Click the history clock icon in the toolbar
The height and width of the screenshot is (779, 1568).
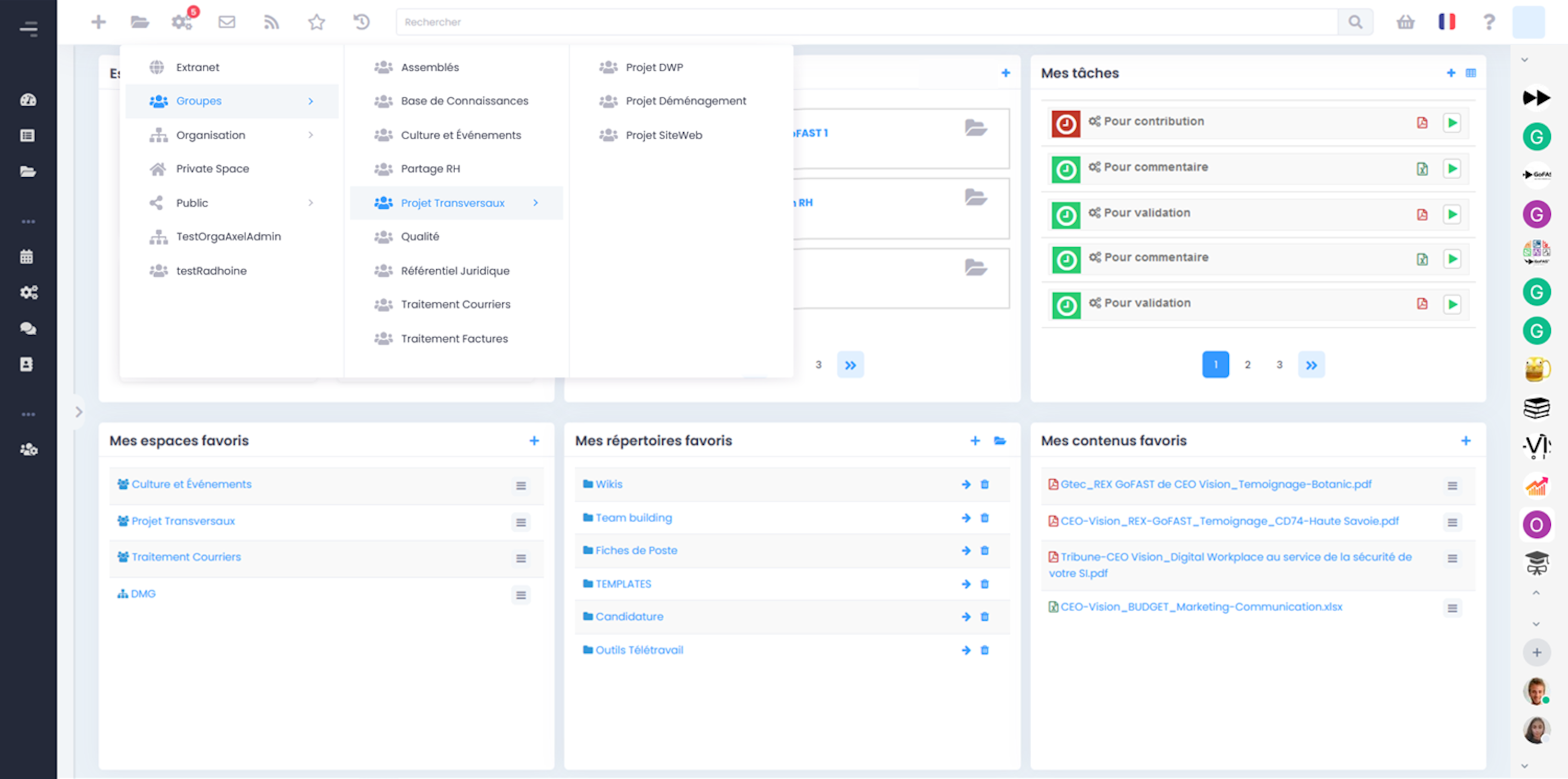(x=362, y=22)
